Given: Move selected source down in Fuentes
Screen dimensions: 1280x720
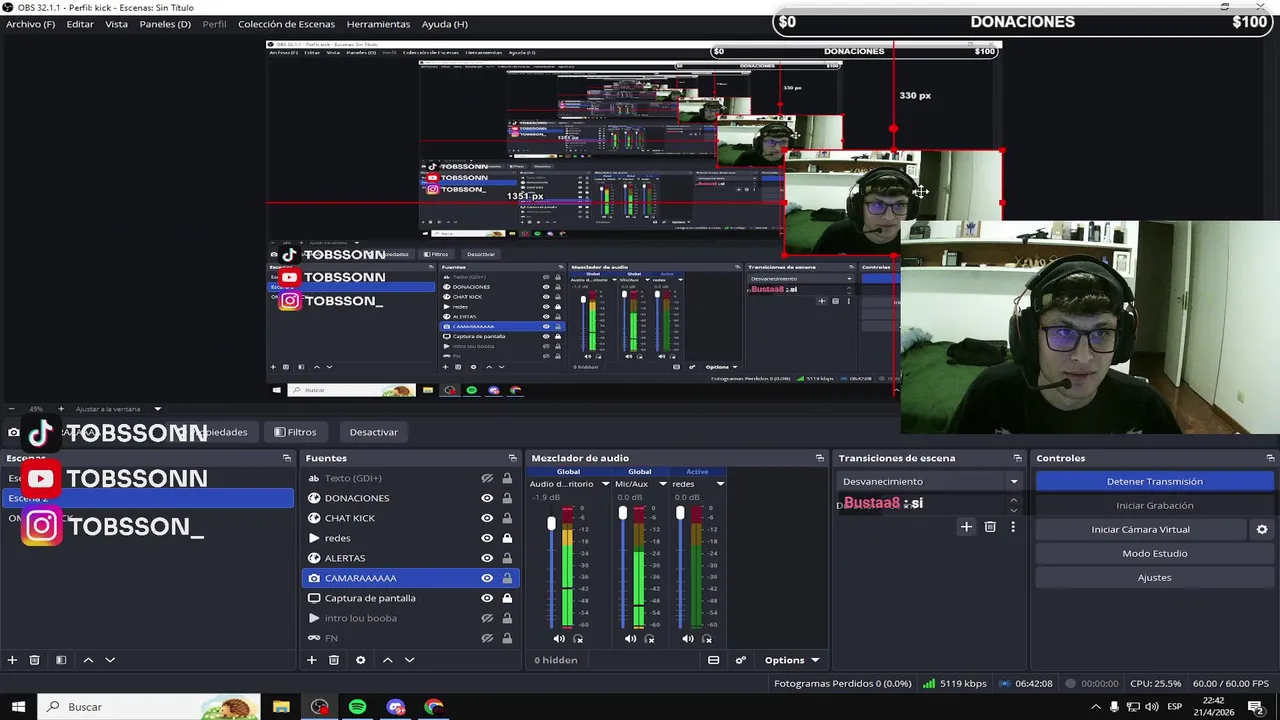Looking at the screenshot, I should click(x=409, y=660).
